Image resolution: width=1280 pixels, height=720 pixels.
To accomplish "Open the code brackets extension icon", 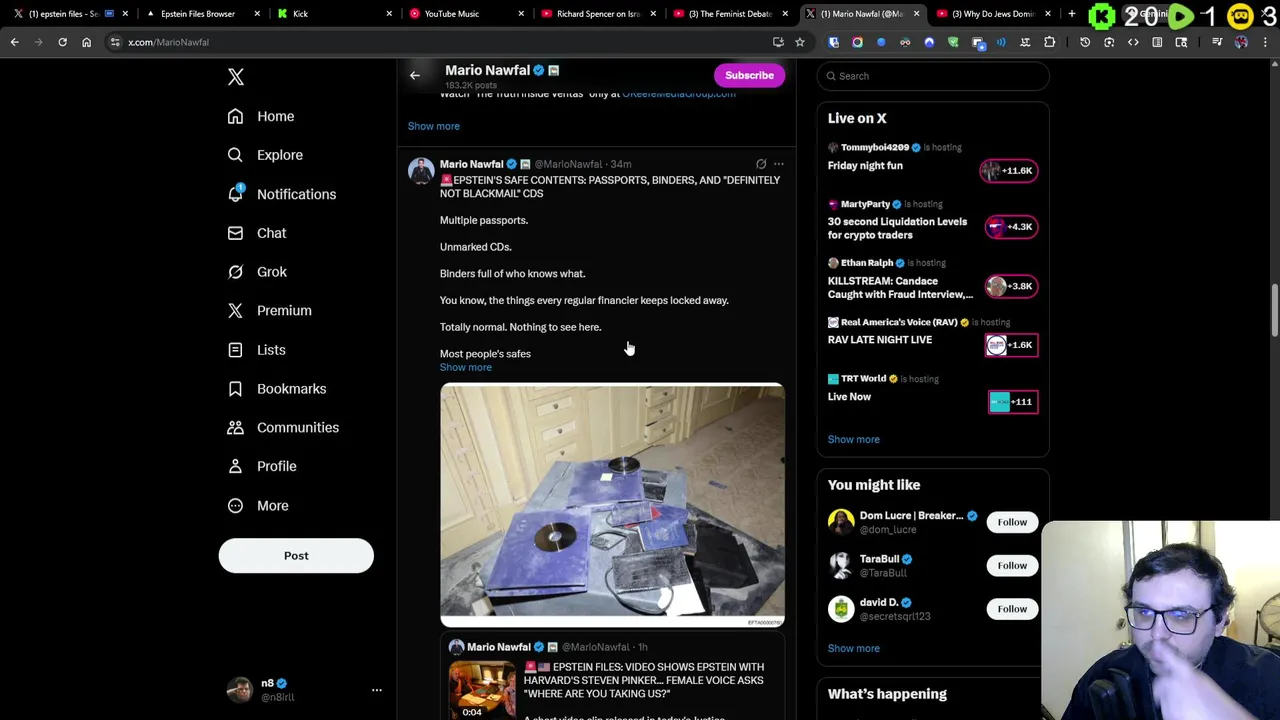I will pos(1133,42).
